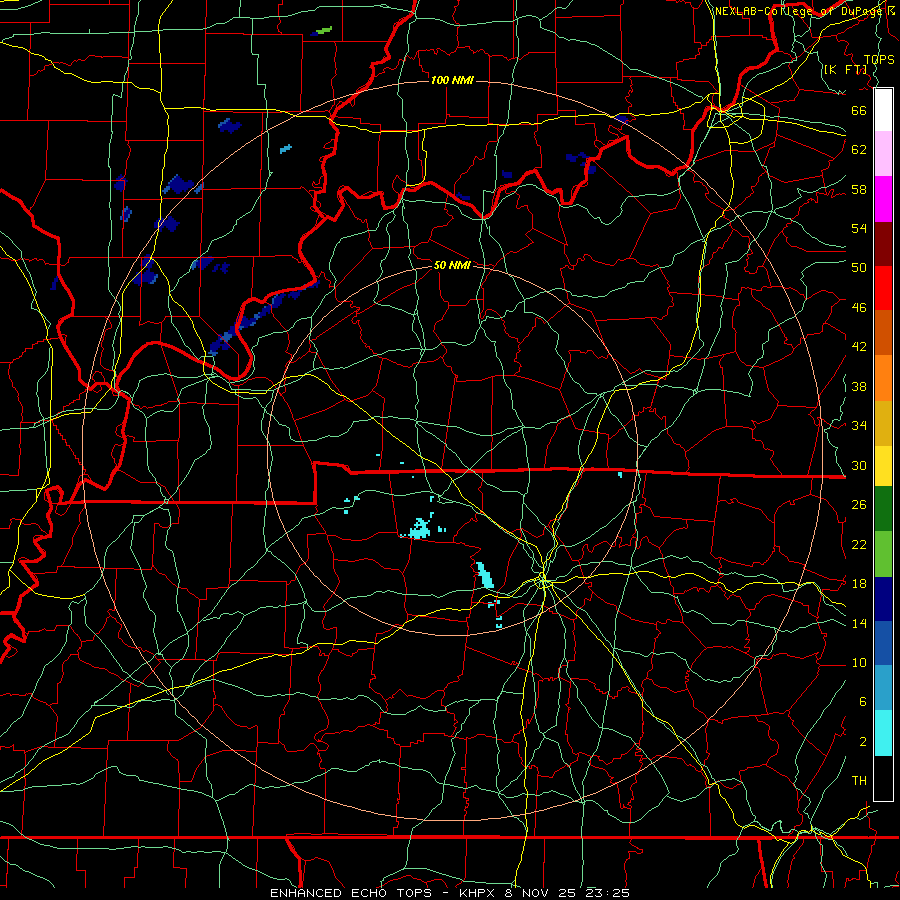Viewport: 900px width, 900px height.
Task: Click the 'TH' threshold label
Action: (859, 781)
